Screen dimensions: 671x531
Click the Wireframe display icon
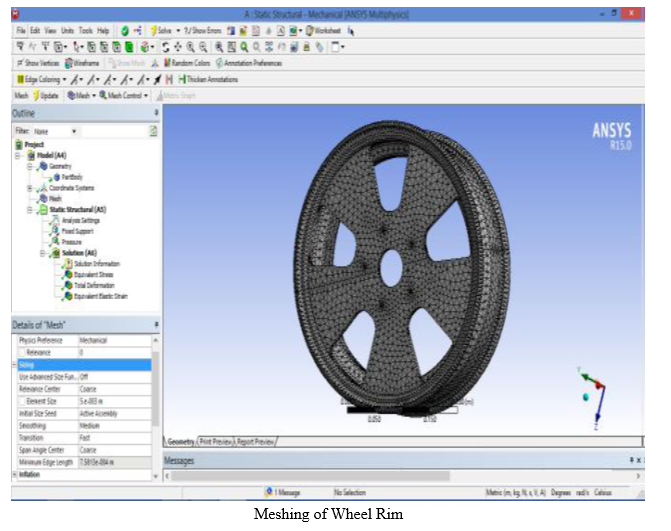point(68,63)
